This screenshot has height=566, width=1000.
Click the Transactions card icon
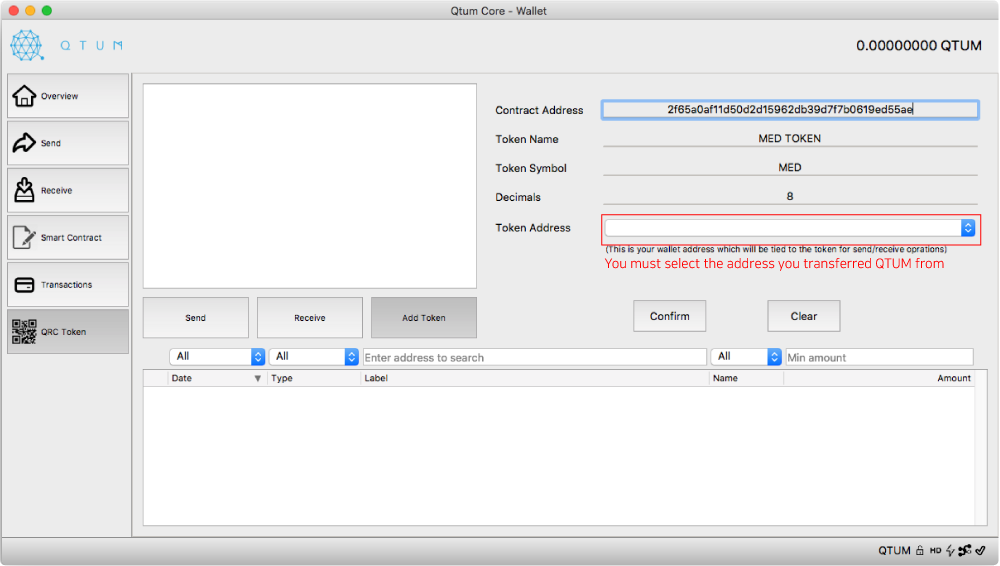coord(24,285)
